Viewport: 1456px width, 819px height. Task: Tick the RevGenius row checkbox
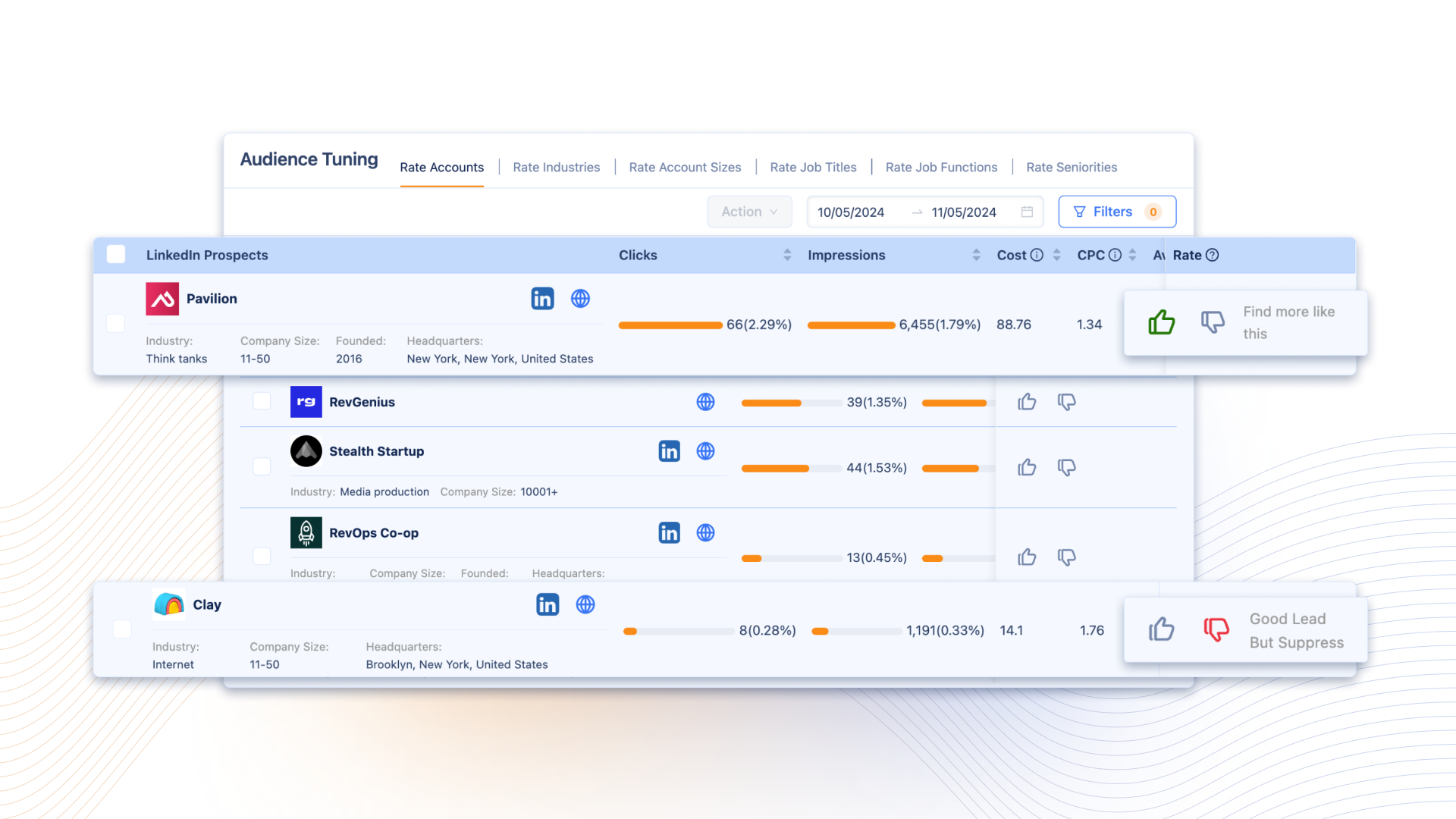pyautogui.click(x=262, y=401)
